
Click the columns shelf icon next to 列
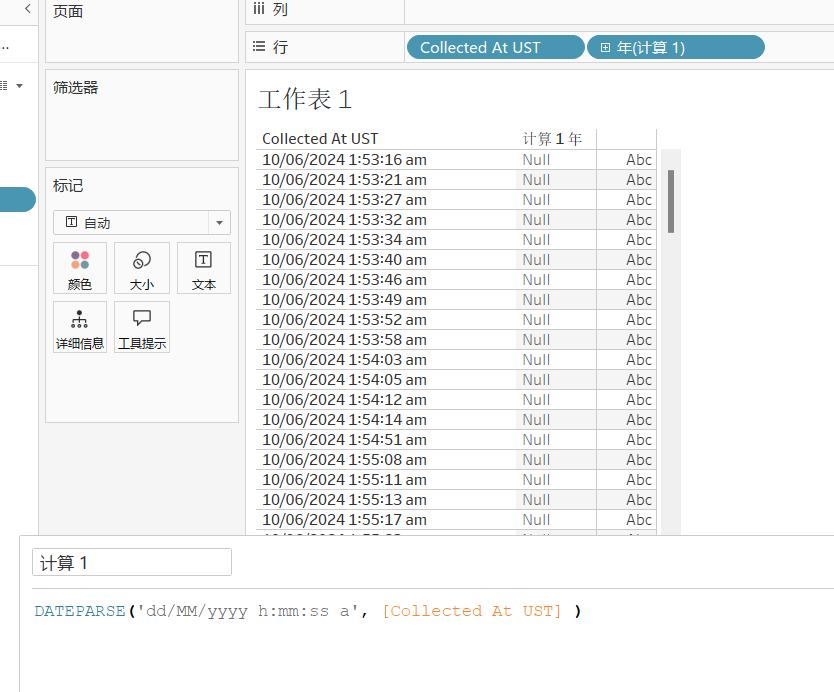pos(259,9)
